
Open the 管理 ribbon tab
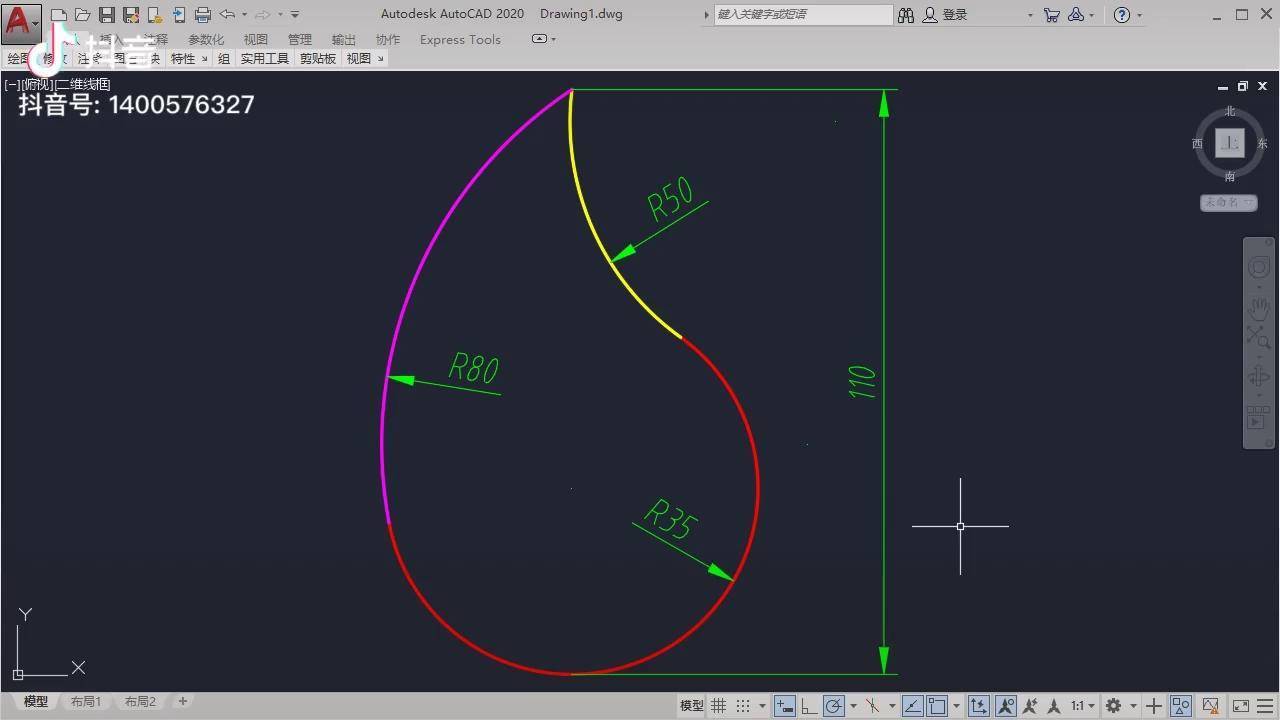tap(300, 40)
